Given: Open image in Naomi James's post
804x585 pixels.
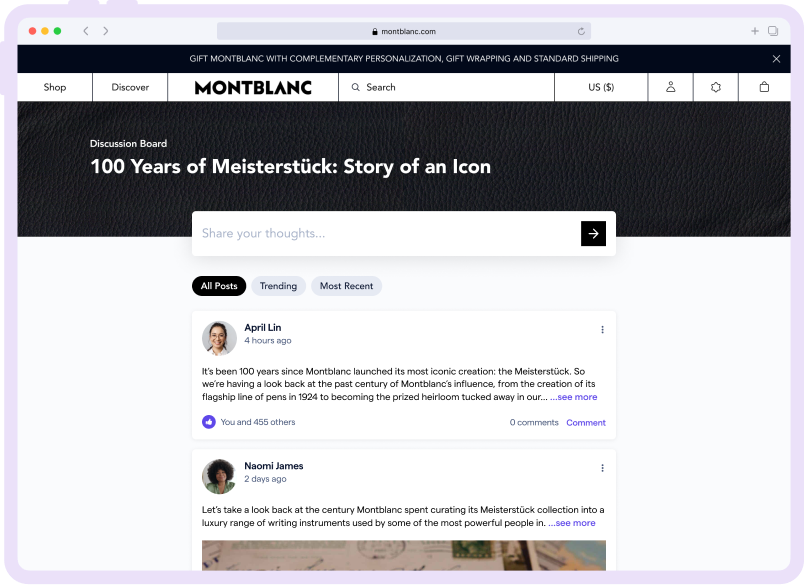Looking at the screenshot, I should 404,555.
